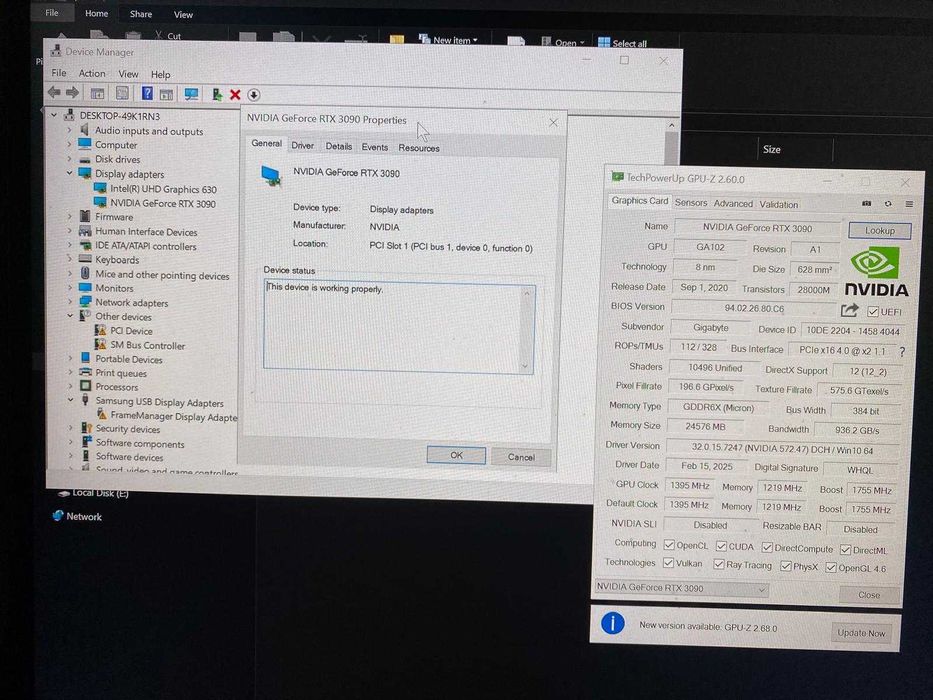Click OK in RTX 3090 Properties dialog

[x=456, y=455]
